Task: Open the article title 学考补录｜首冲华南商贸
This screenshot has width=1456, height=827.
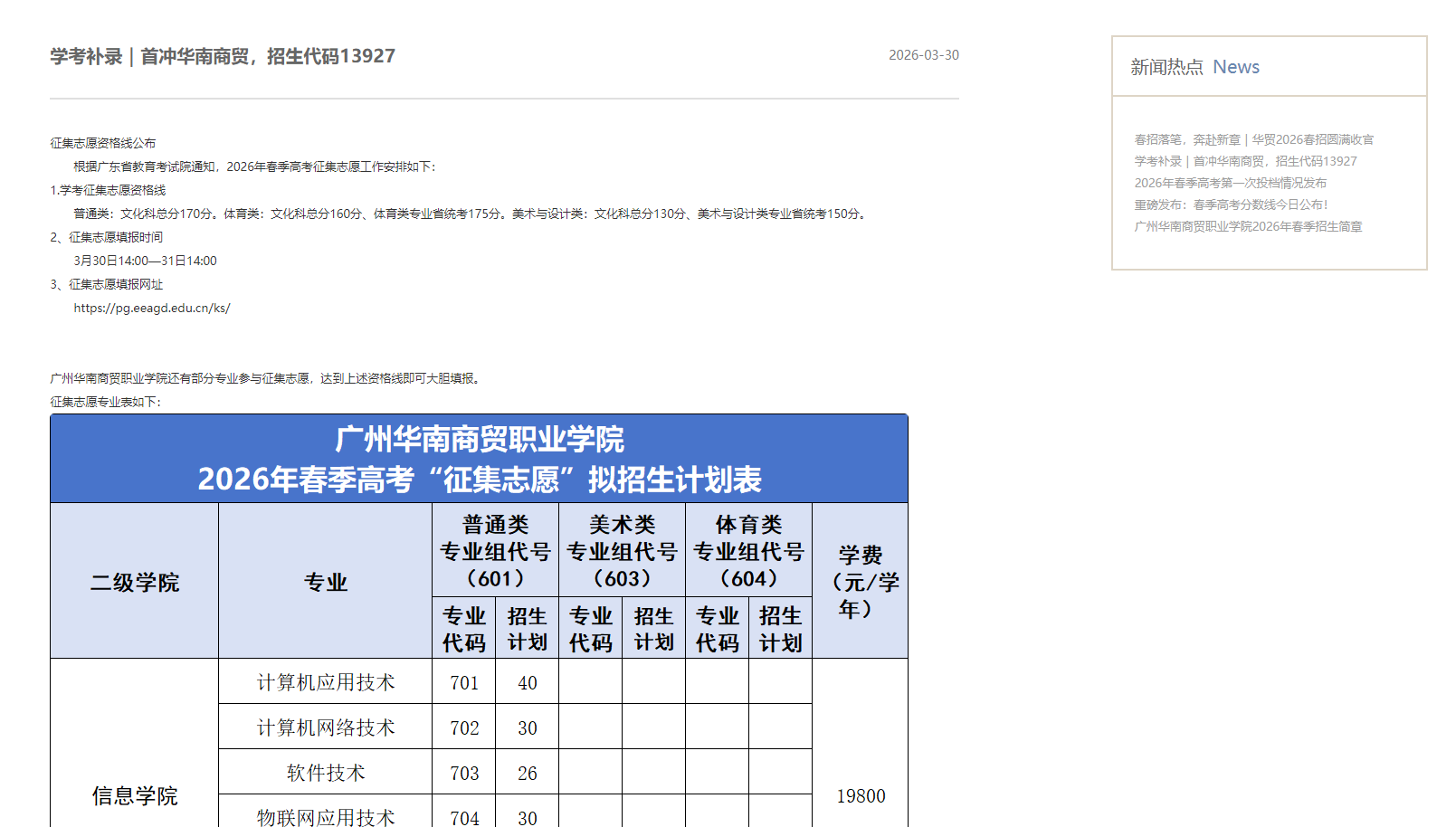Action: coord(222,55)
